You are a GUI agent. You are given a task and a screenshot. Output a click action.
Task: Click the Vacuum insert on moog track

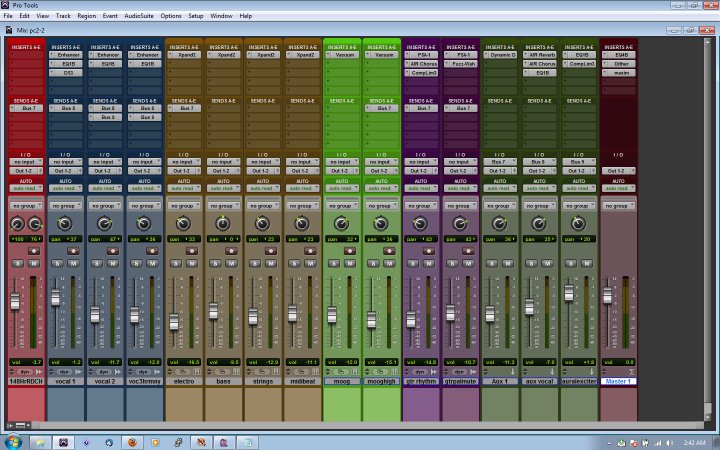click(342, 55)
